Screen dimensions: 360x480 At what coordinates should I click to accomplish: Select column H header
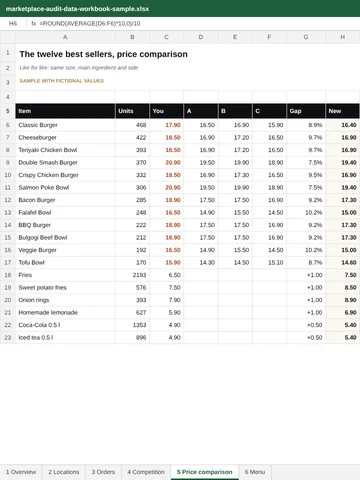[x=342, y=37]
